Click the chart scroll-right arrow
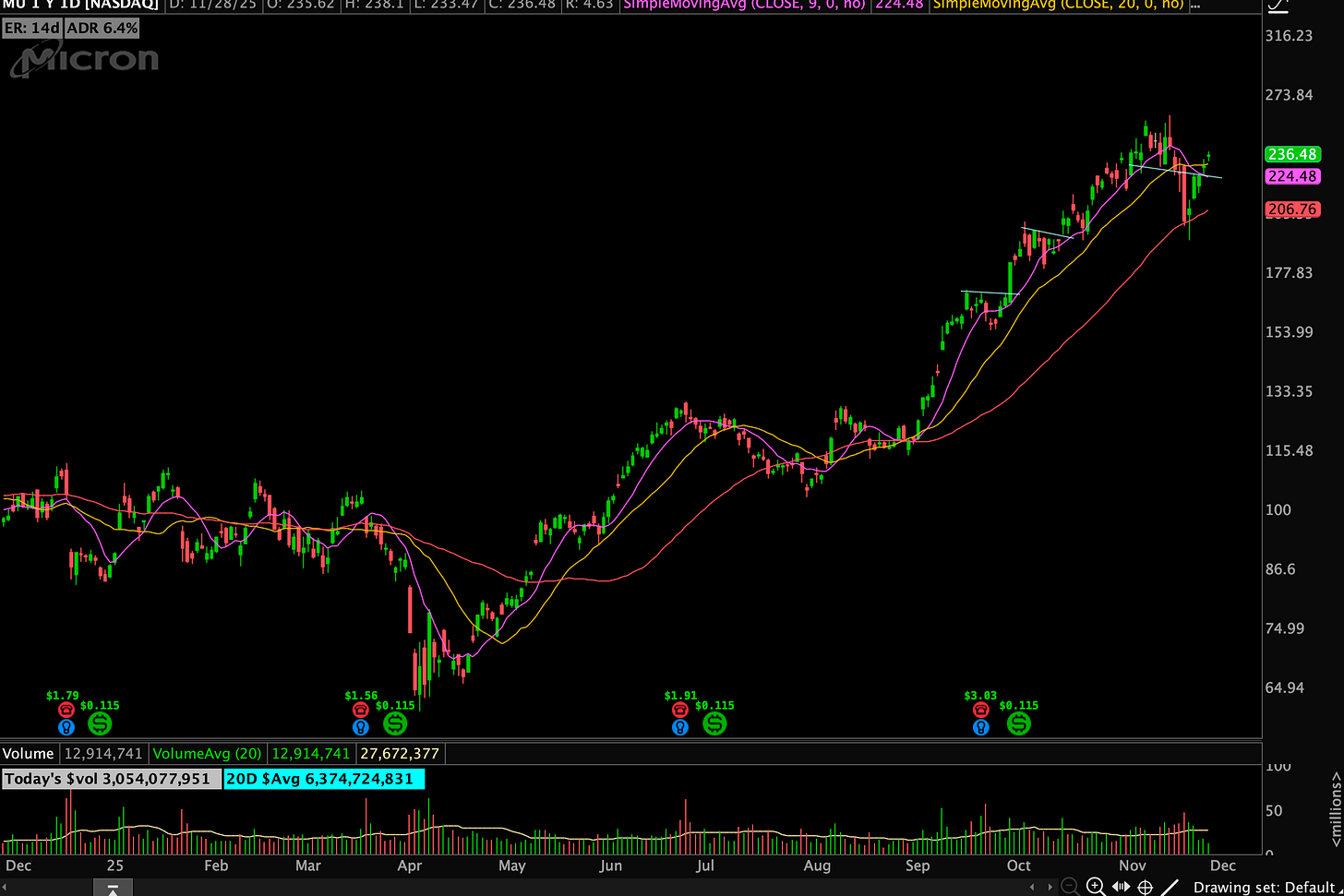Screen dimensions: 1344x896 click(x=1050, y=888)
